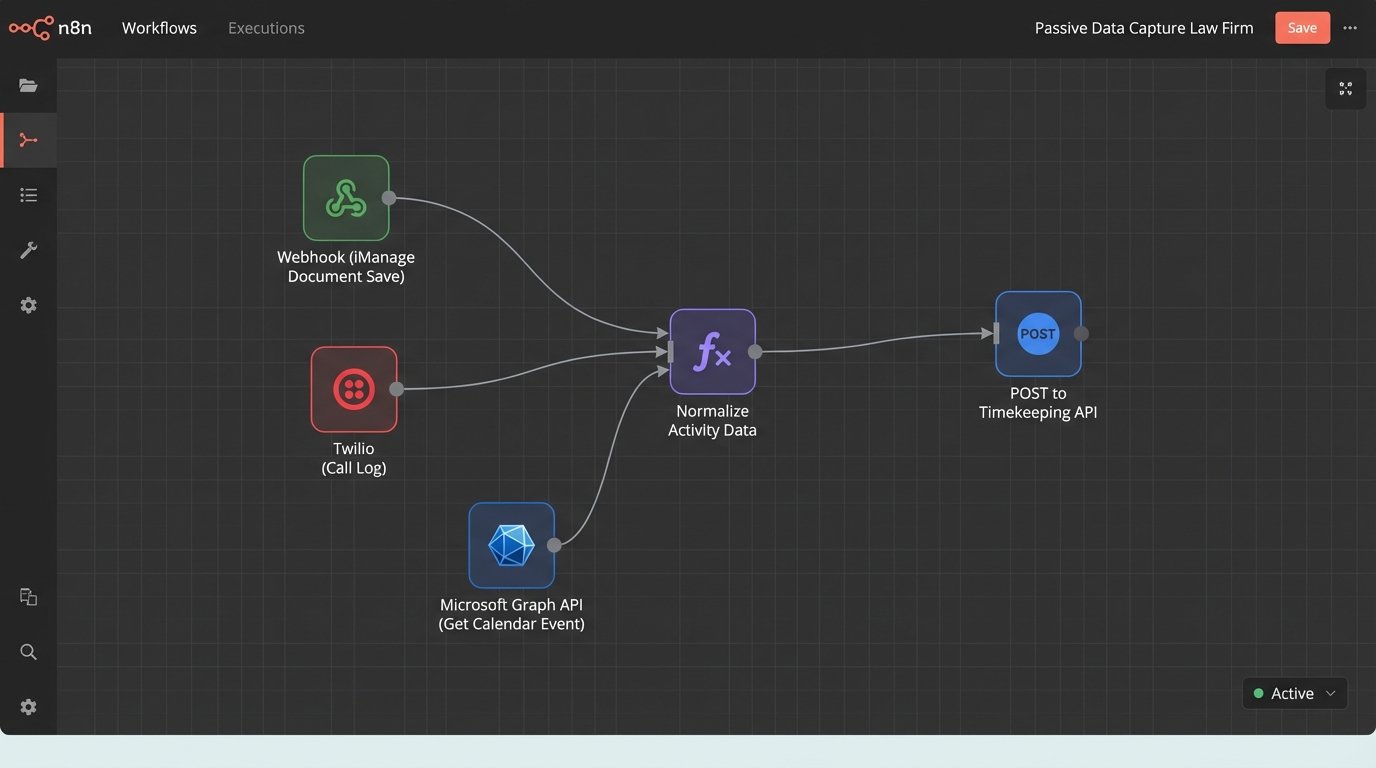The image size is (1376, 768).
Task: Click the n8n logo
Action: tap(50, 28)
